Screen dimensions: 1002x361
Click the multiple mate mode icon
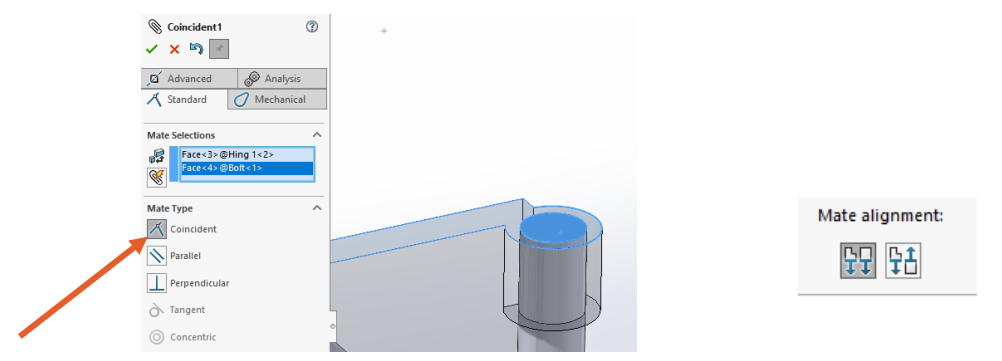[157, 178]
